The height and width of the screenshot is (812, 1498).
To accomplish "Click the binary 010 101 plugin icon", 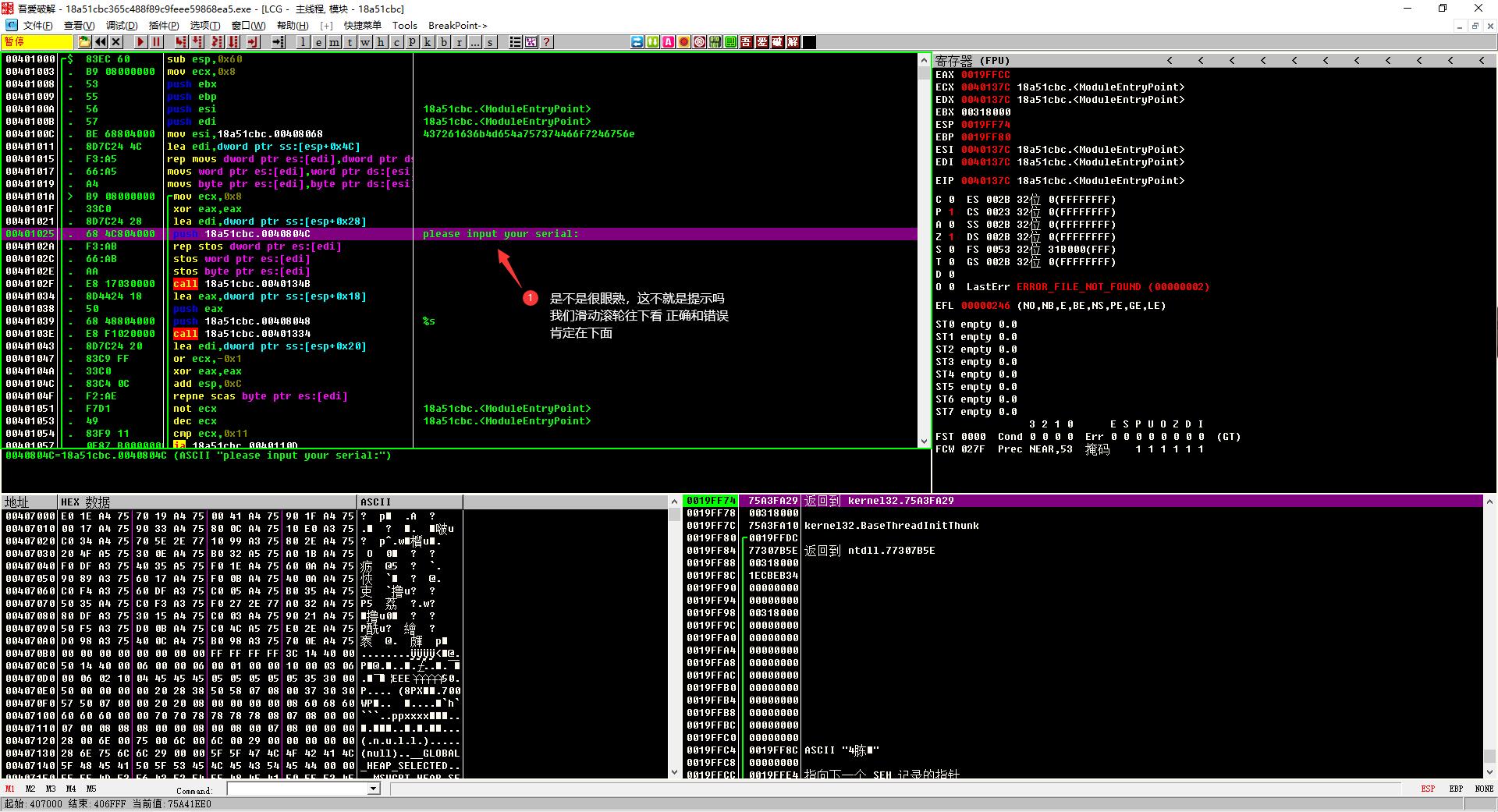I will tap(715, 42).
